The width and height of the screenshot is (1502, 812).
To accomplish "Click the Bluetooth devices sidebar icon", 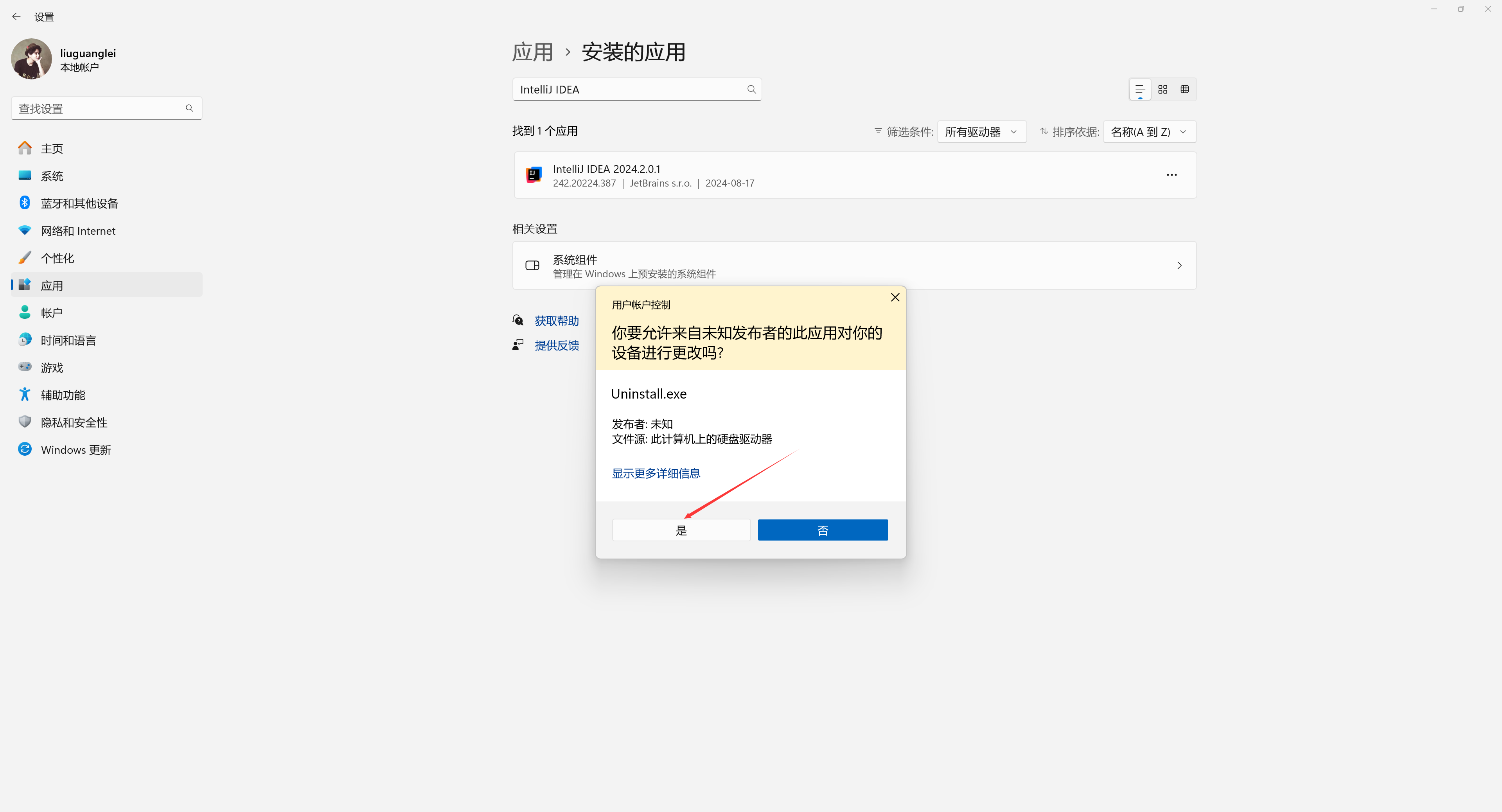I will click(25, 203).
